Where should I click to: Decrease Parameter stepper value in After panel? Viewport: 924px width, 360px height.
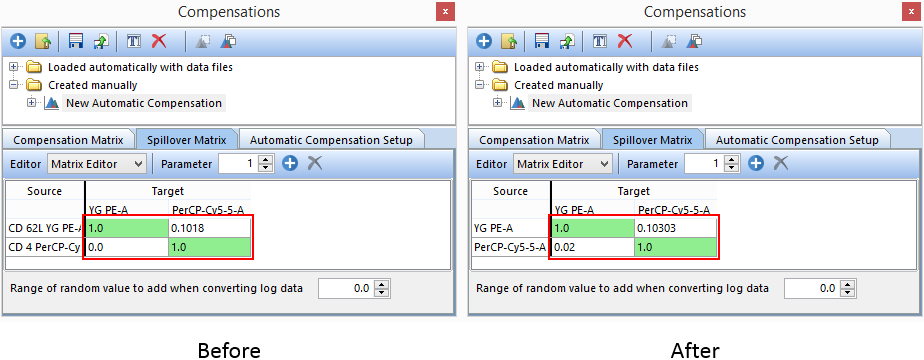pos(732,168)
